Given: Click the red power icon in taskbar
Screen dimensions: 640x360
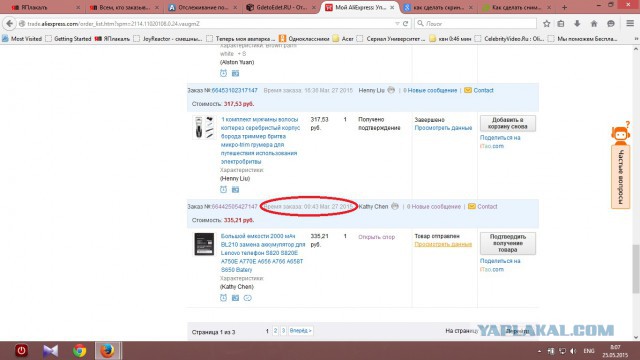Looking at the screenshot, I should tap(21, 351).
